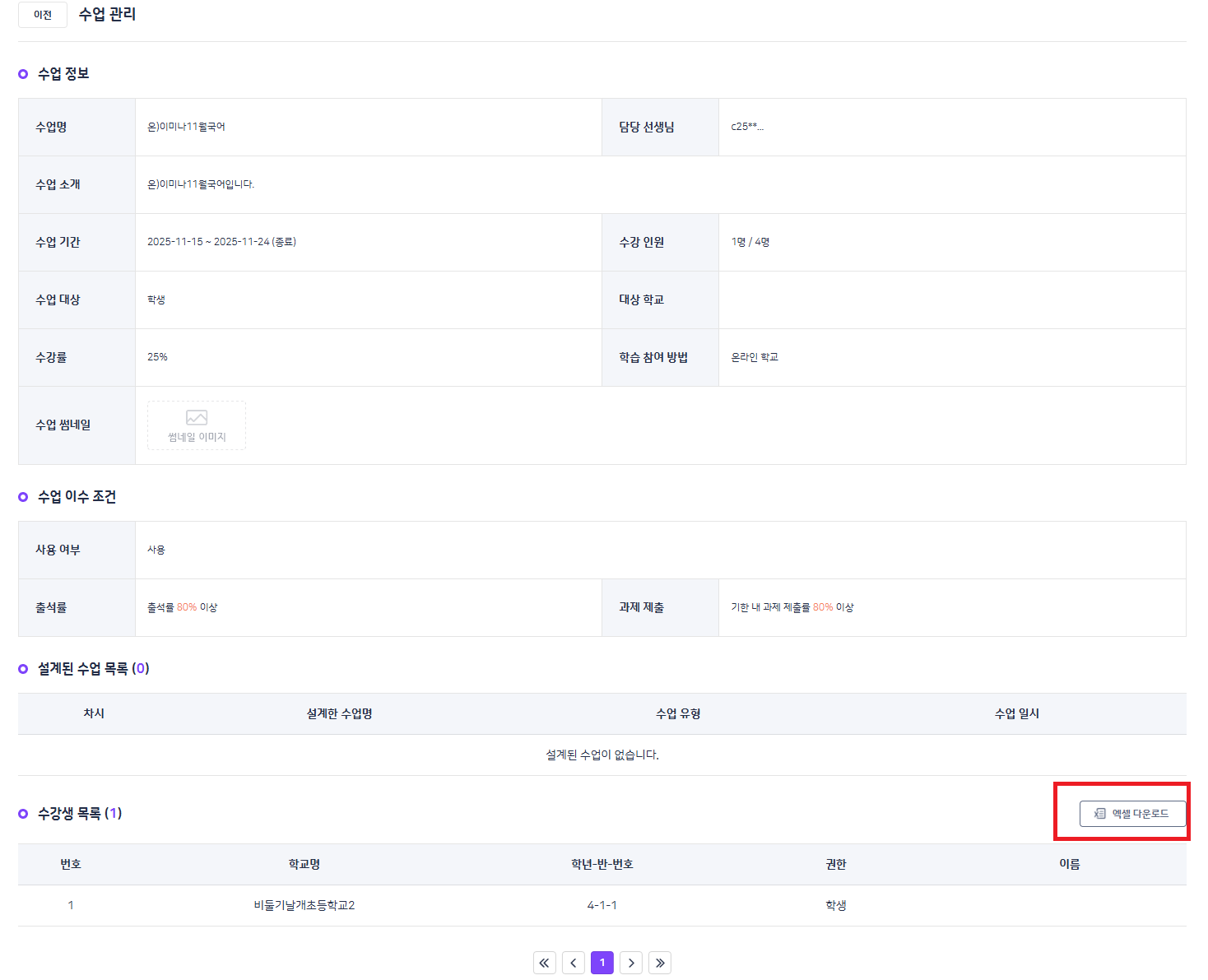Click the 엑셀 다운로드 button
The width and height of the screenshot is (1208, 980).
tap(1133, 814)
